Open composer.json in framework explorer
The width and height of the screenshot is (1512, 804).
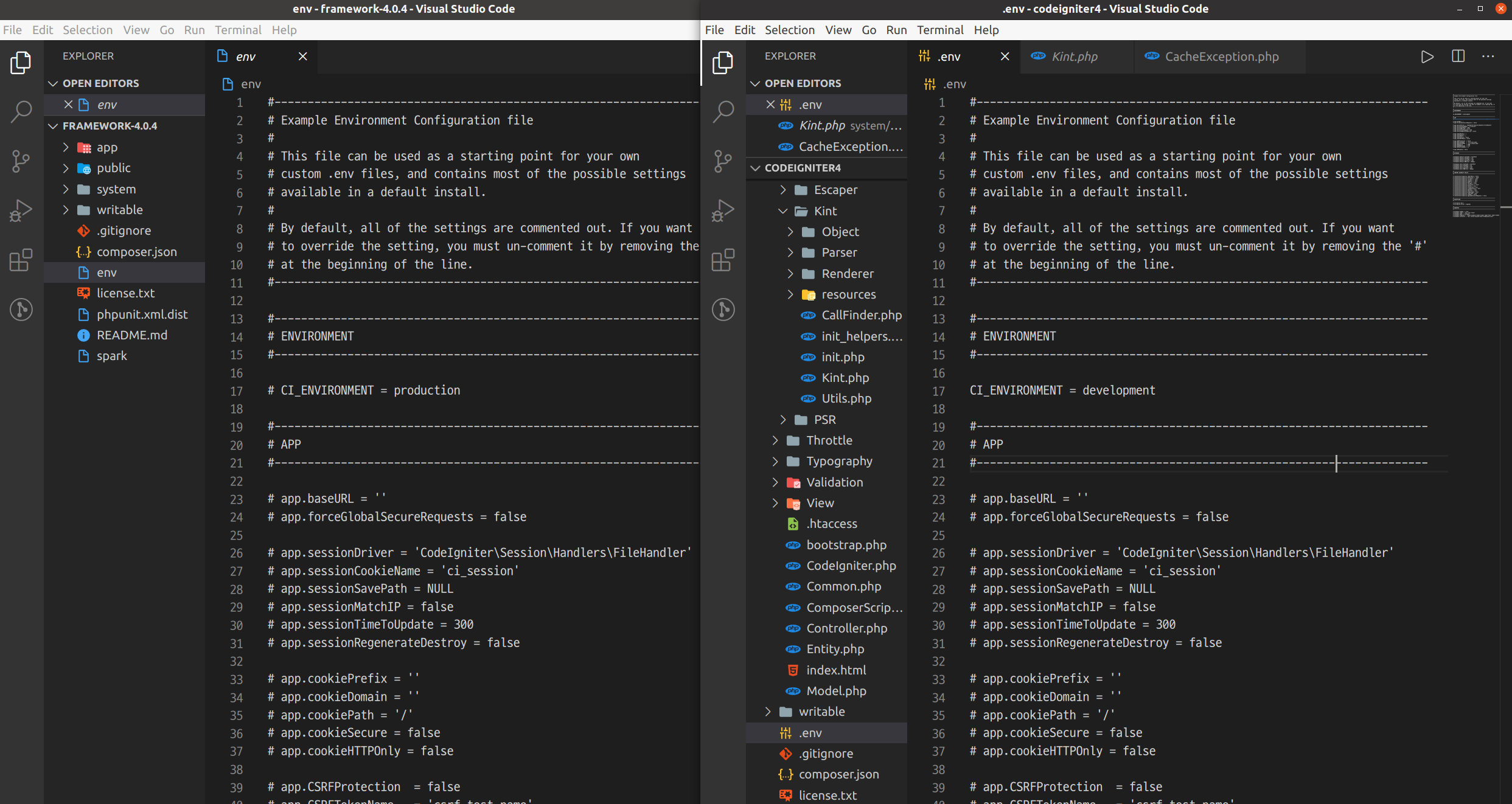124,252
